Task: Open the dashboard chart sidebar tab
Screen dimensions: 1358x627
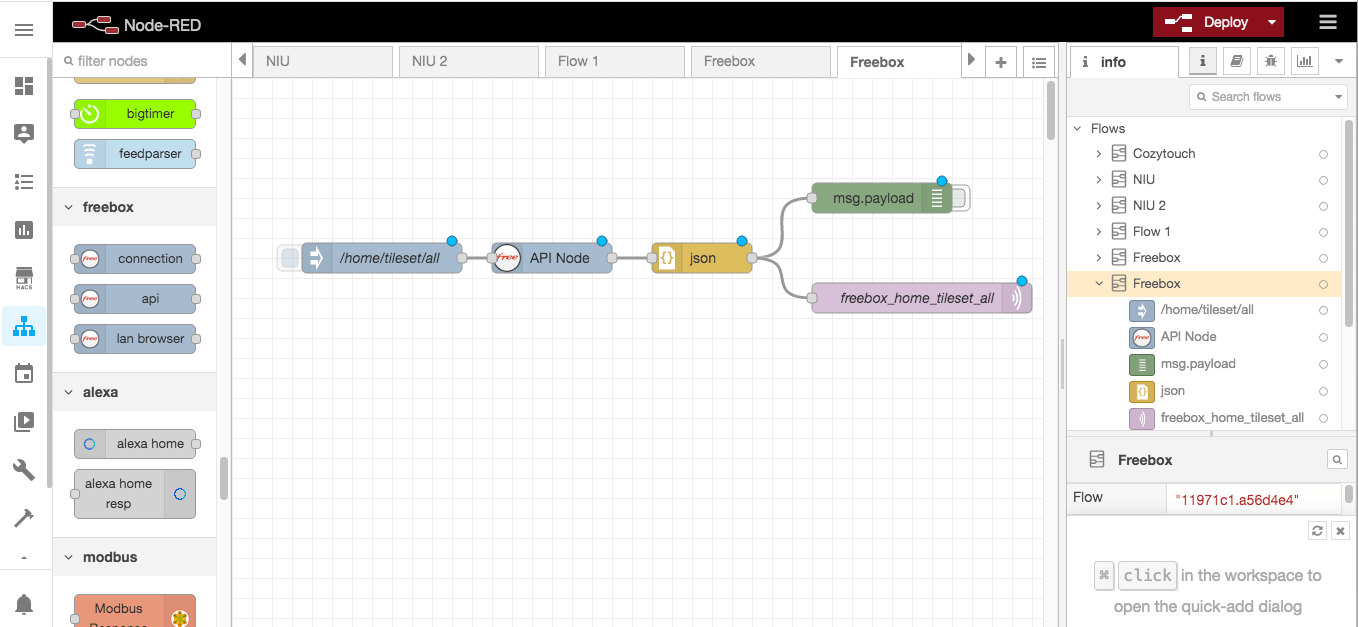Action: [x=1305, y=61]
